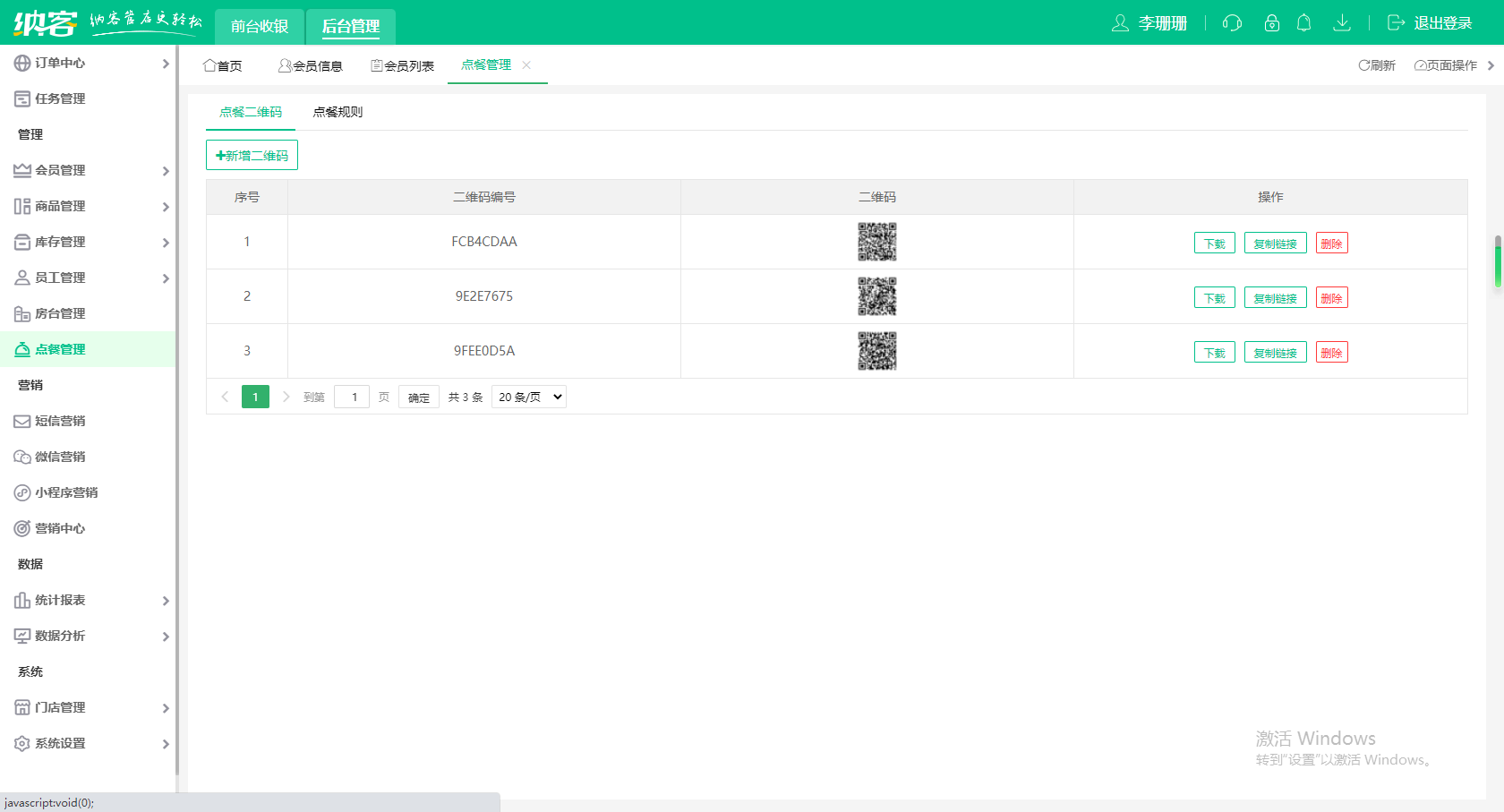Delete the FCB4CDAA QR code row
This screenshot has height=812, width=1504.
click(1331, 244)
